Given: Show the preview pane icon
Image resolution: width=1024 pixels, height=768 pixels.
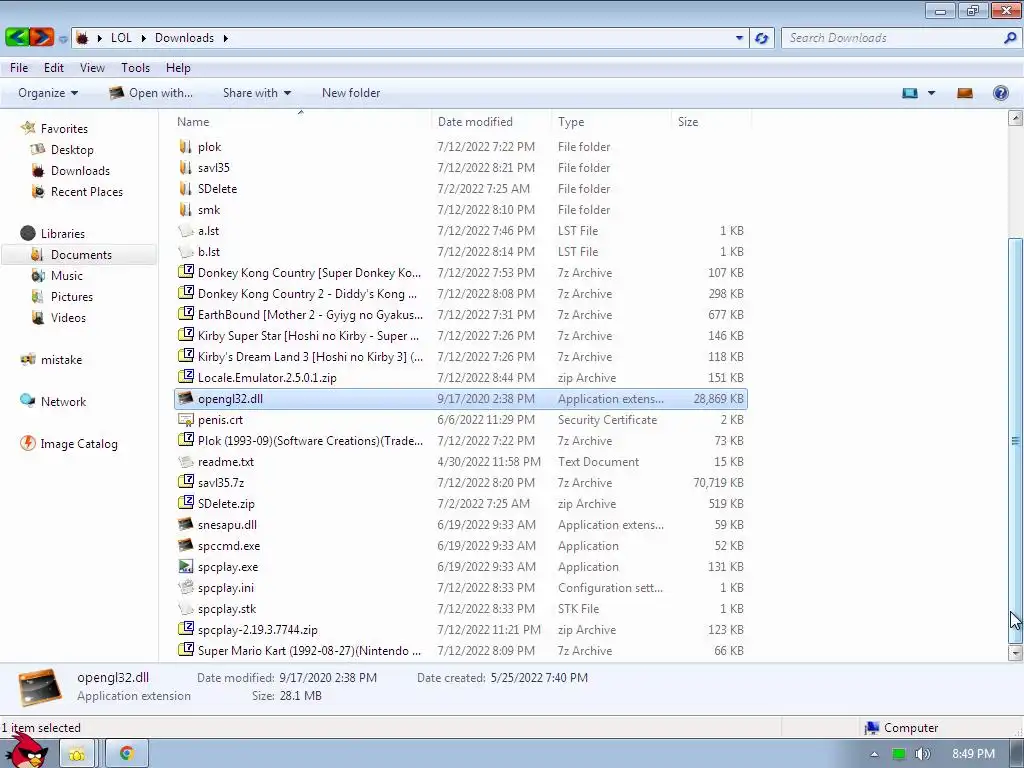Looking at the screenshot, I should (x=965, y=93).
